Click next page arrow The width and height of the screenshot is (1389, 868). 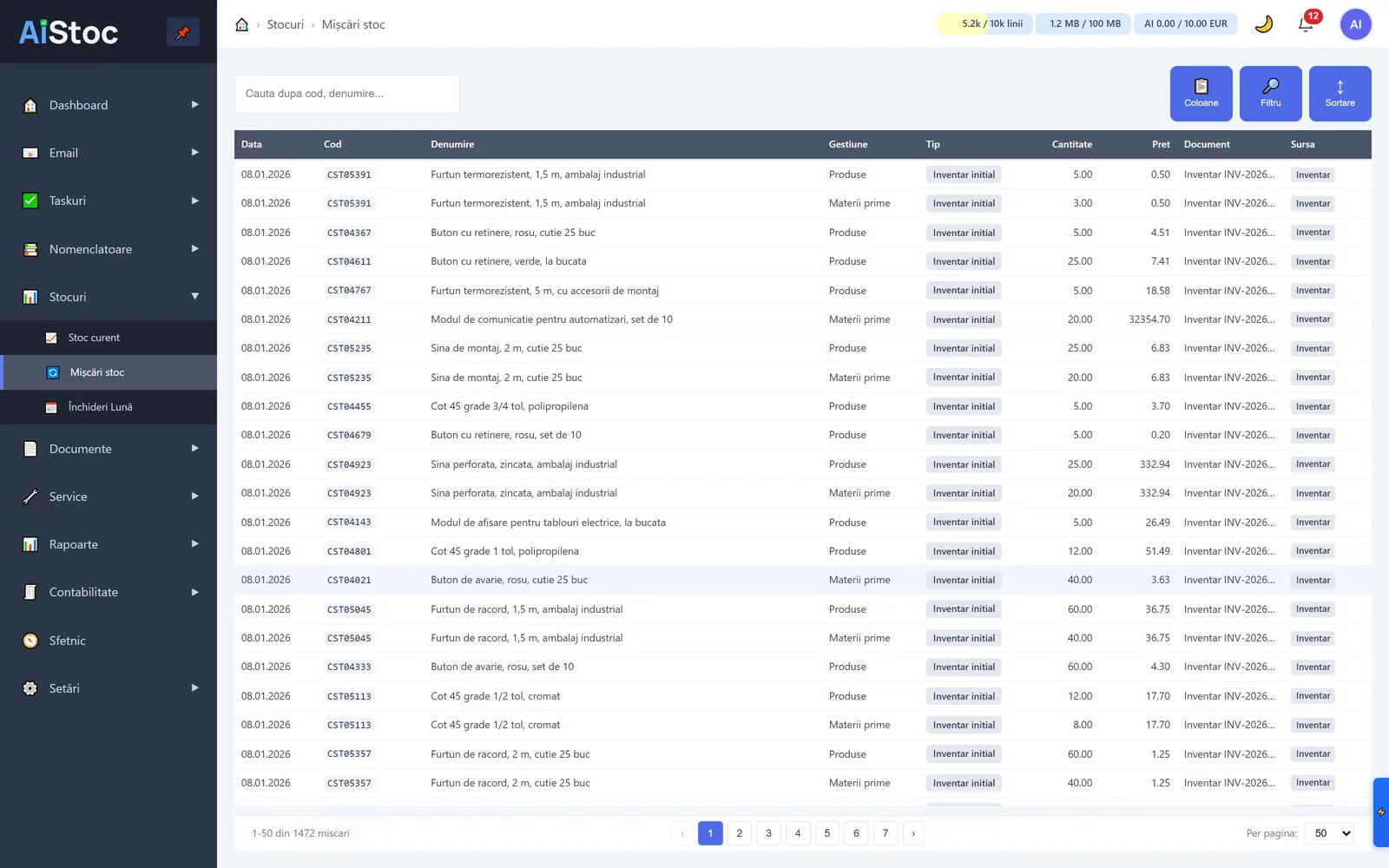click(x=913, y=833)
